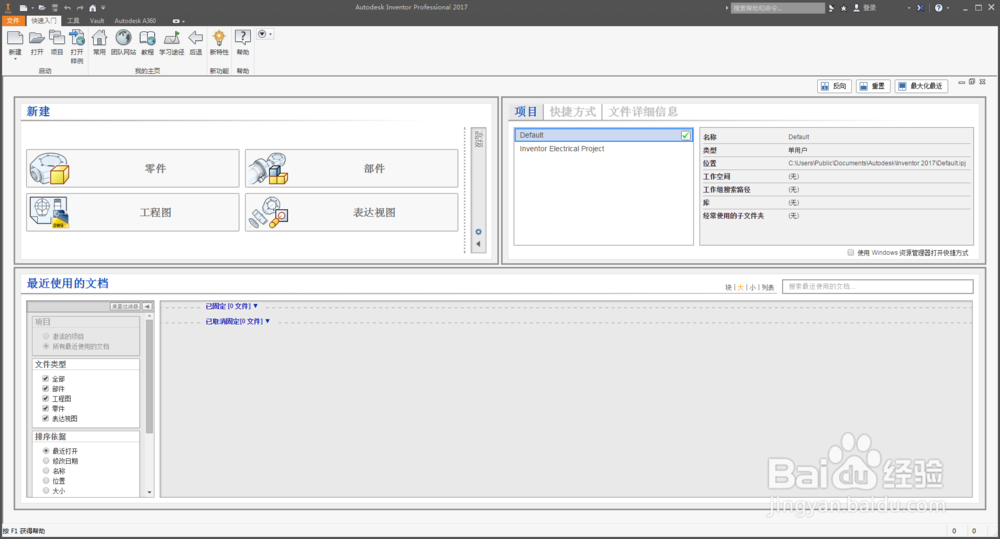1000x539 pixels.
Task: Toggle the 全部 file type checkbox
Action: point(45,378)
